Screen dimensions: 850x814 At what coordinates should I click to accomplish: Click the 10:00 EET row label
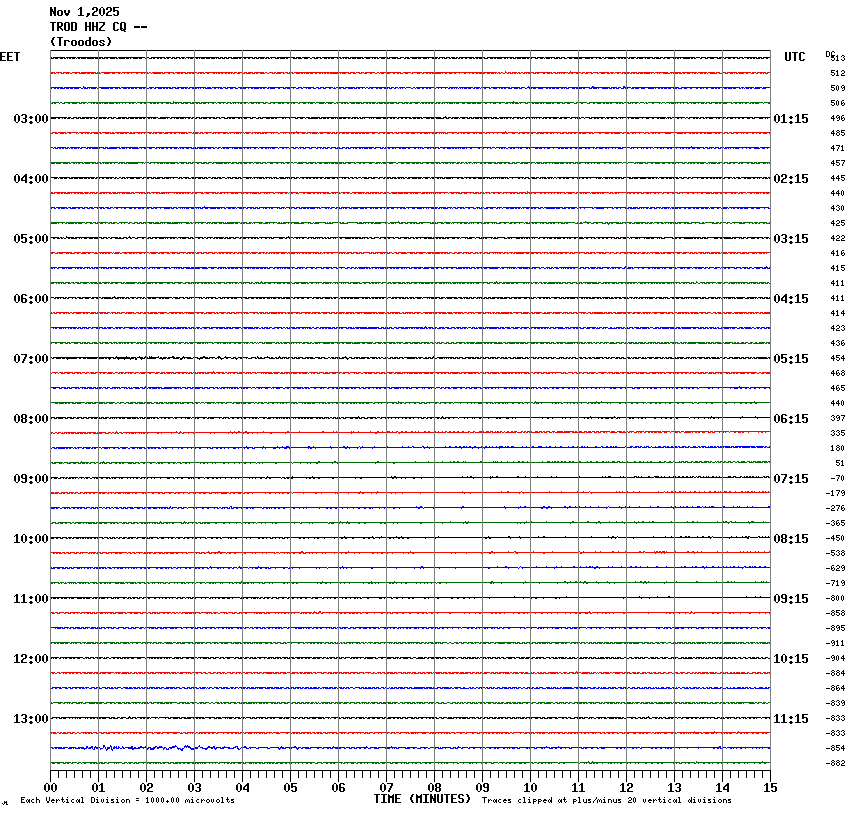[30, 539]
